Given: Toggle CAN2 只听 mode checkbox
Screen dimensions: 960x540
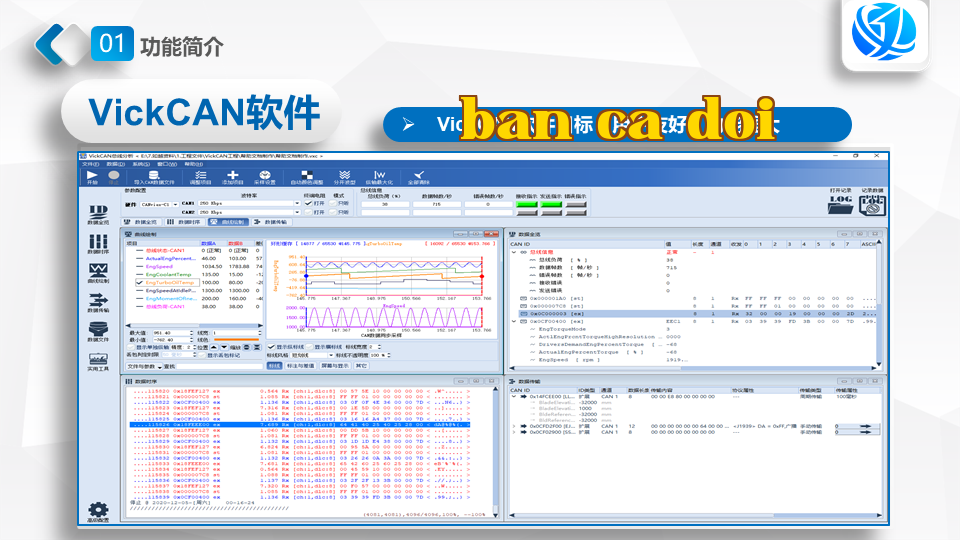Looking at the screenshot, I should tap(332, 212).
